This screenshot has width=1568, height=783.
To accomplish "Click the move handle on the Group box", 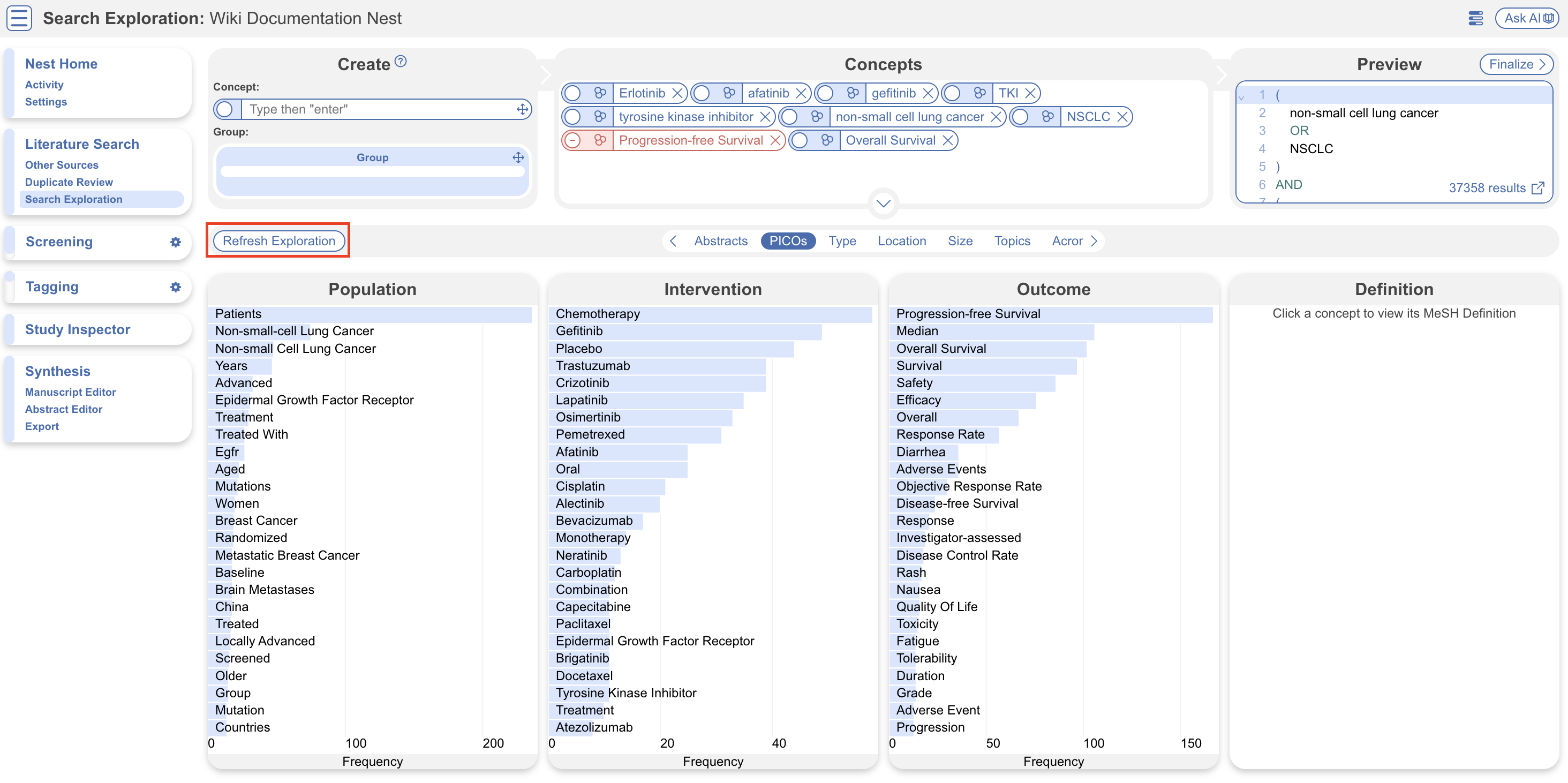I will point(518,157).
